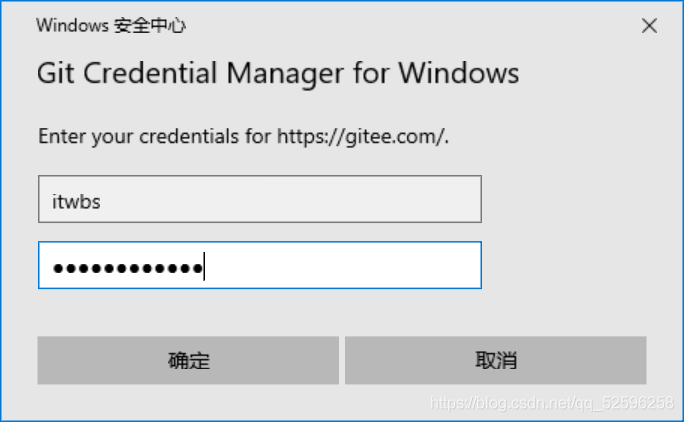Screen dimensions: 684x422
Task: Click the first masked password dot
Action: [58, 268]
